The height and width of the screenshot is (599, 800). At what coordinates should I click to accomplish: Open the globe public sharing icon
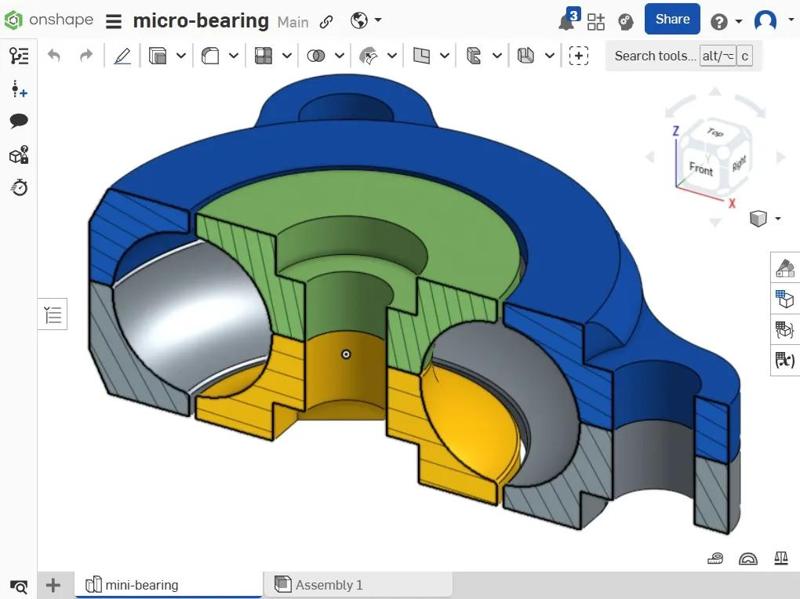coord(359,20)
